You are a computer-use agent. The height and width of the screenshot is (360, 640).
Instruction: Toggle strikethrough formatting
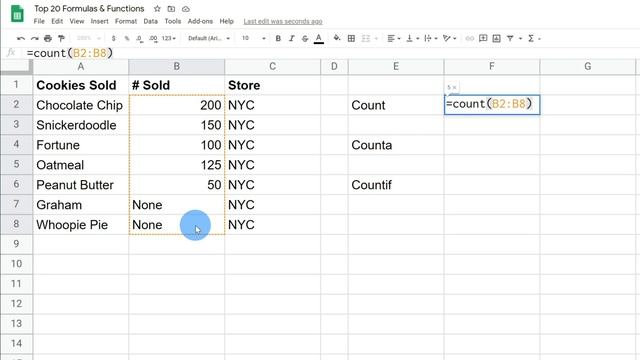click(x=305, y=38)
